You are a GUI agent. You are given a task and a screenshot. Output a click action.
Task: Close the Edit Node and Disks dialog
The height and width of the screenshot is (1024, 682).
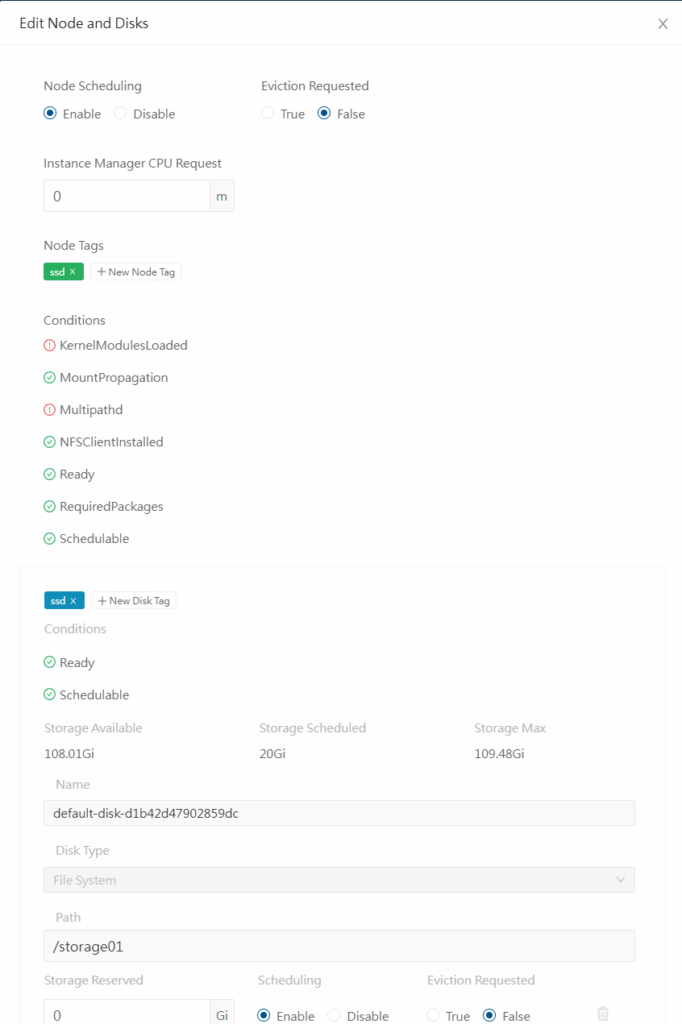point(662,24)
